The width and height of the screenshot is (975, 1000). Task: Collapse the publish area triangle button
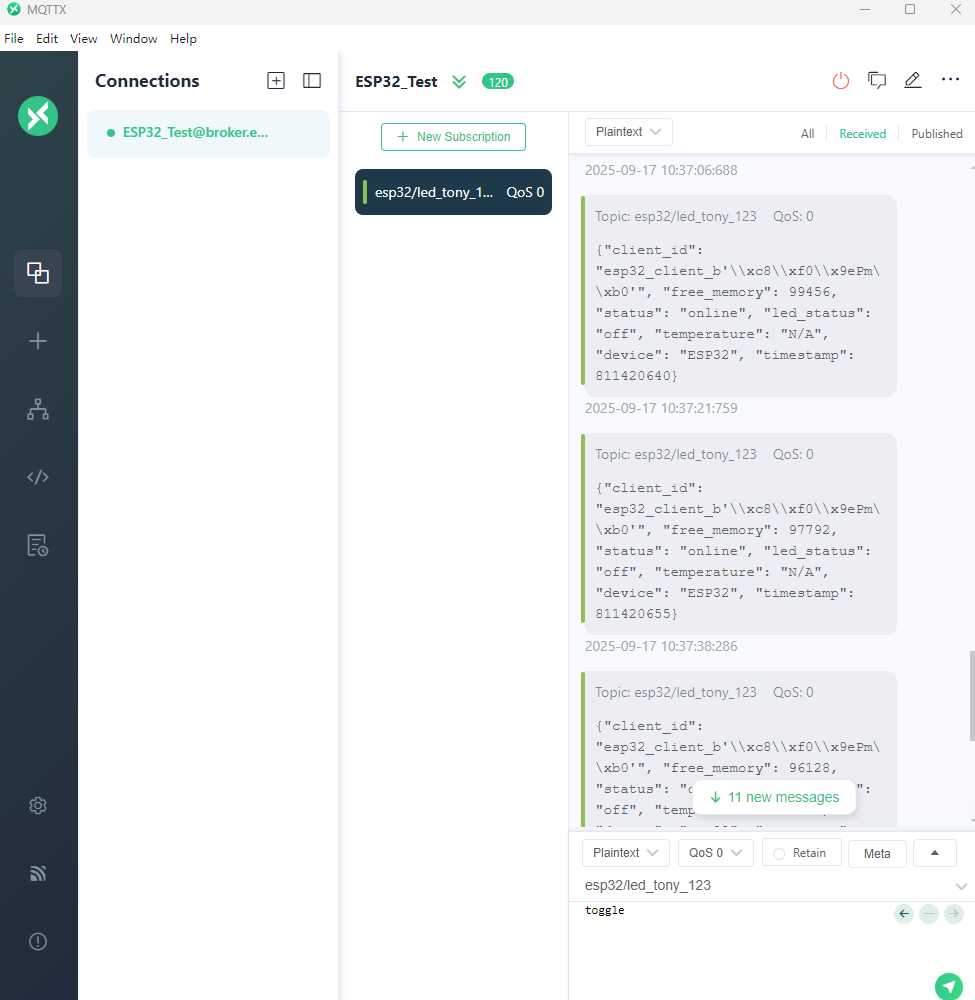(935, 853)
